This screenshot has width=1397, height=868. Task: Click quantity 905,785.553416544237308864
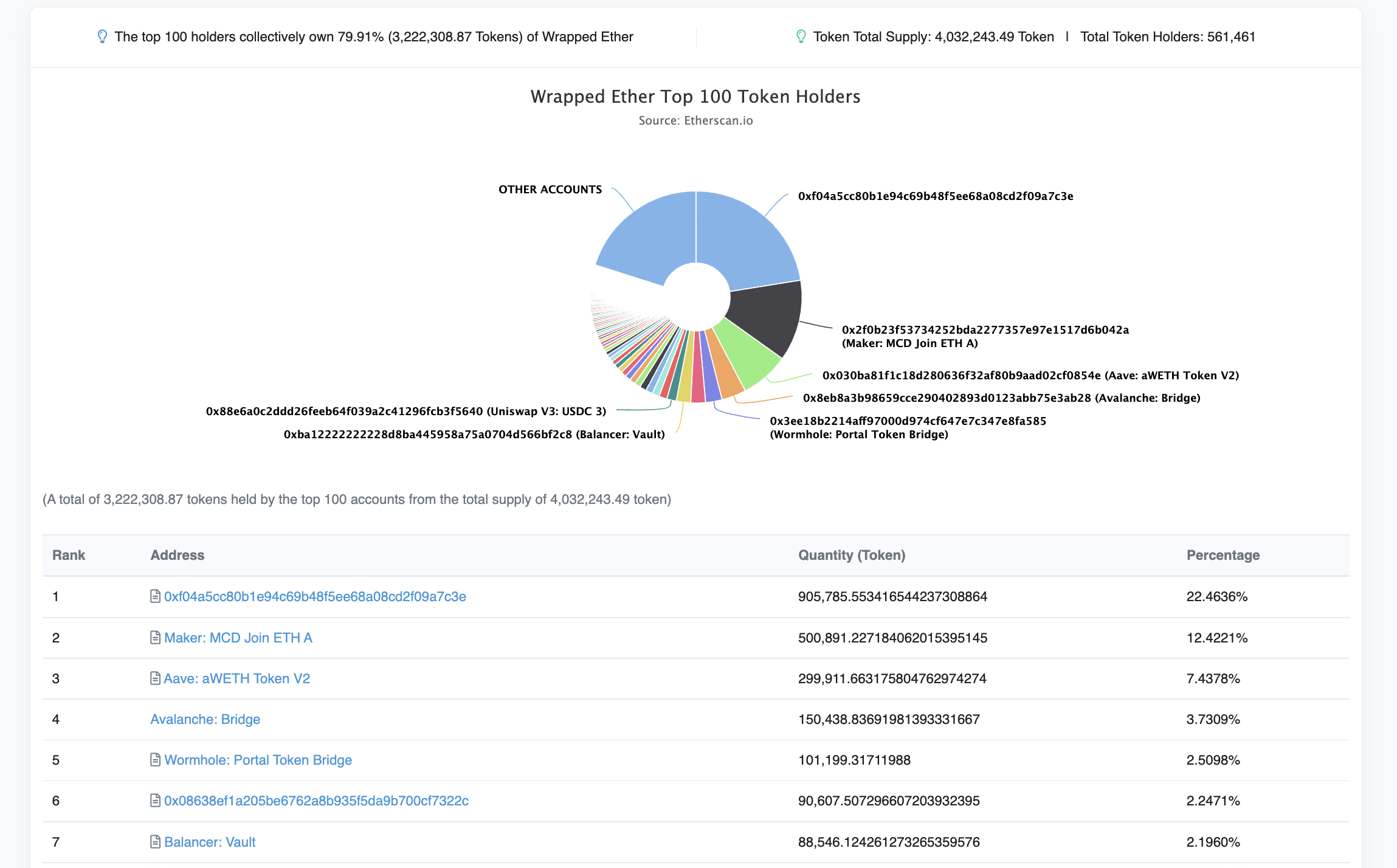pyautogui.click(x=892, y=596)
